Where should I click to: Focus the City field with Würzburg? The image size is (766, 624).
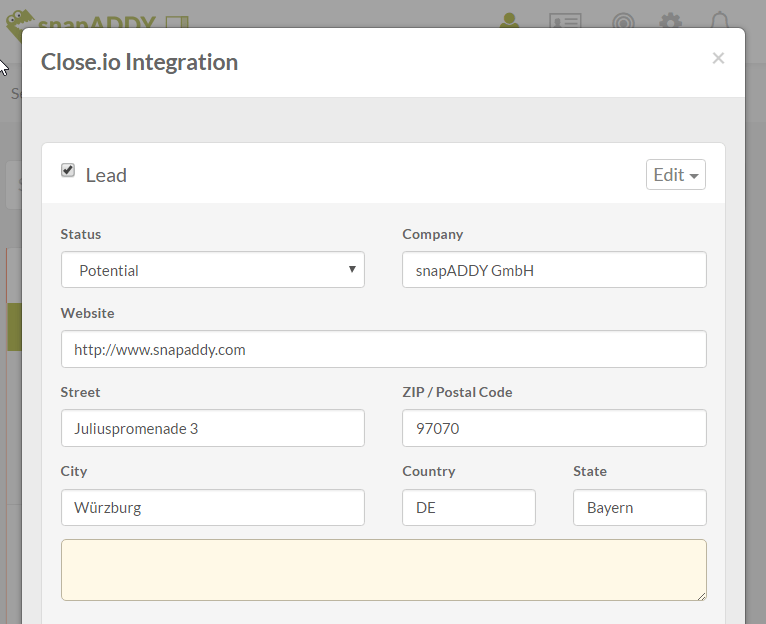[x=212, y=507]
